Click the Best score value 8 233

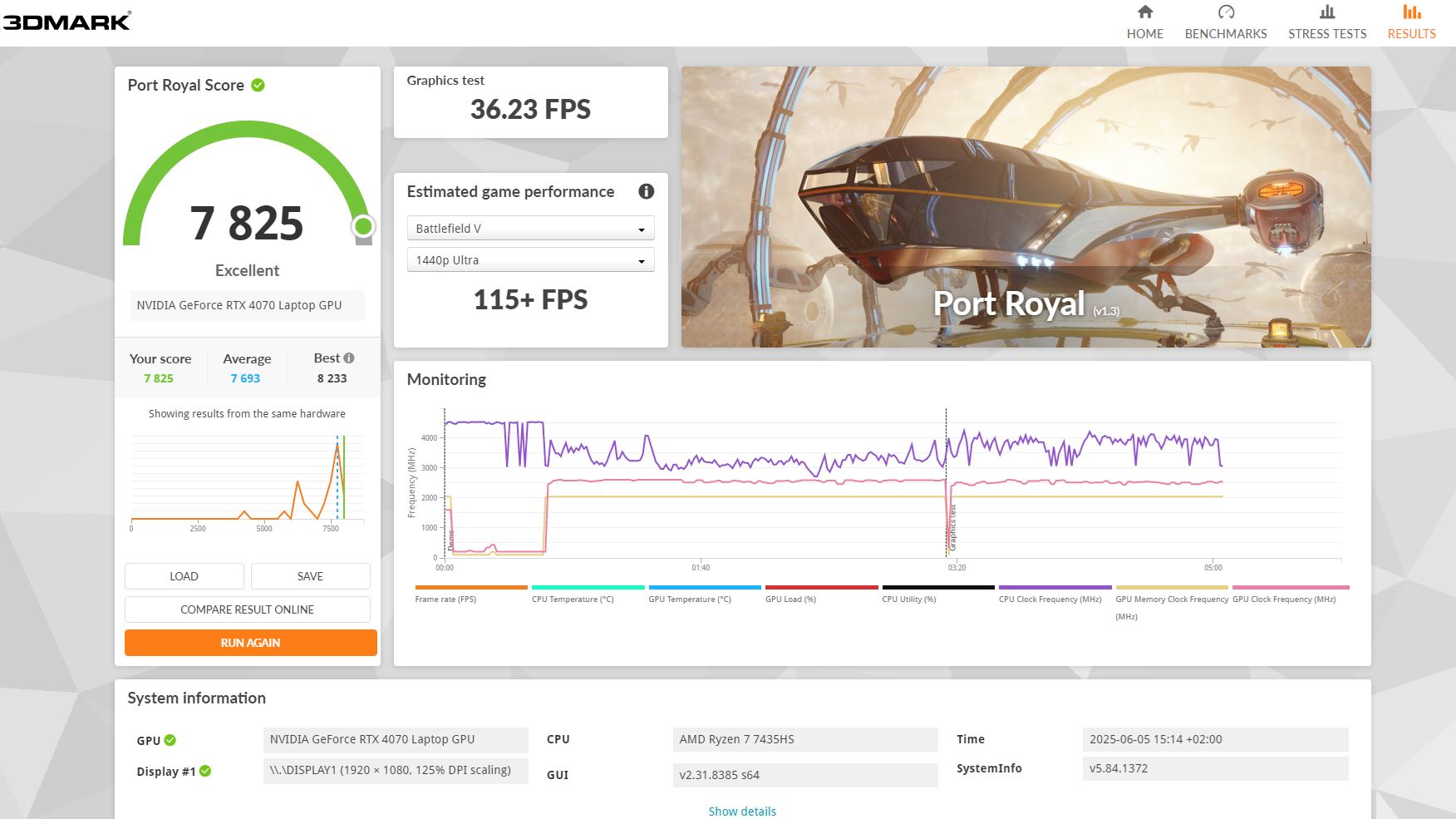pos(332,378)
